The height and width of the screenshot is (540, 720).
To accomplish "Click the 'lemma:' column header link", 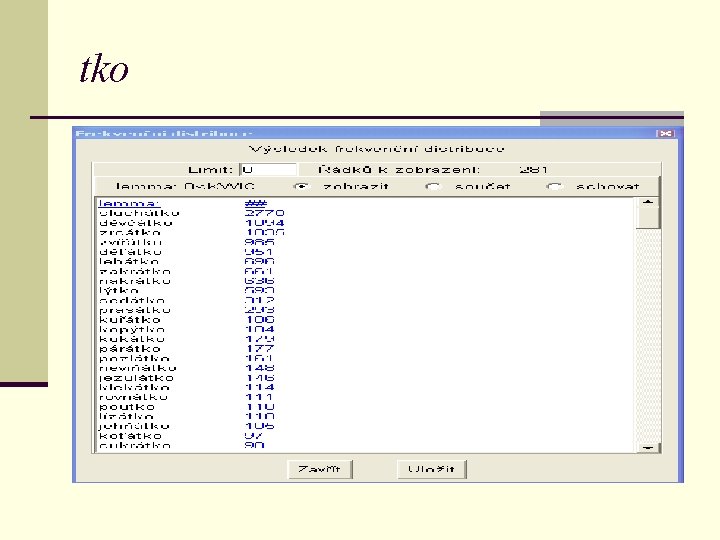I will click(129, 203).
